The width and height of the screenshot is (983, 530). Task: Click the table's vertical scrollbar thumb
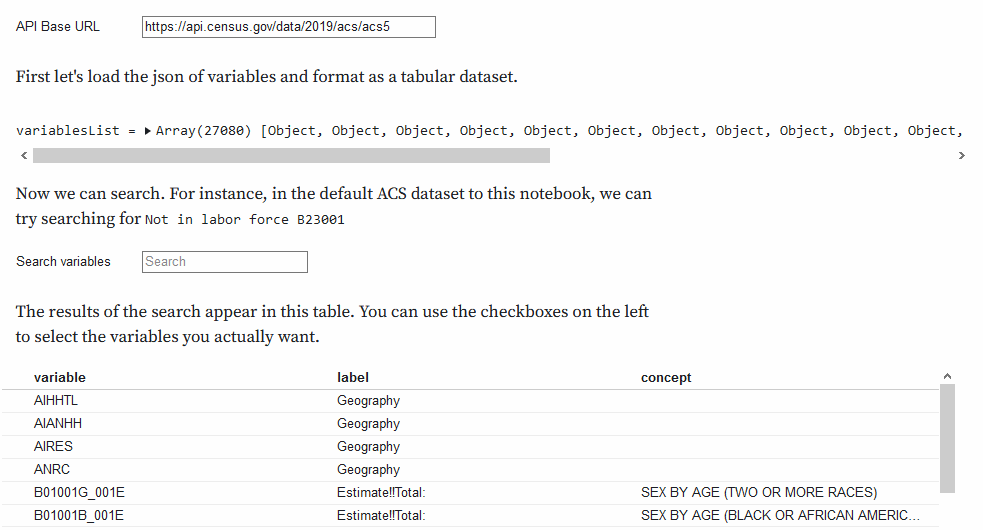pyautogui.click(x=947, y=438)
